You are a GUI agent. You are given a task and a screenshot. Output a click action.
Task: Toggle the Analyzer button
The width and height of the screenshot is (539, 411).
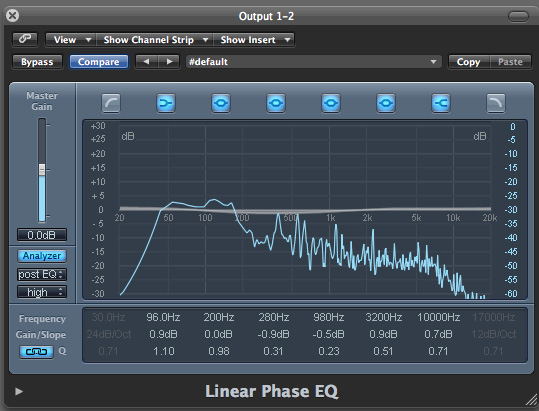pyautogui.click(x=42, y=256)
